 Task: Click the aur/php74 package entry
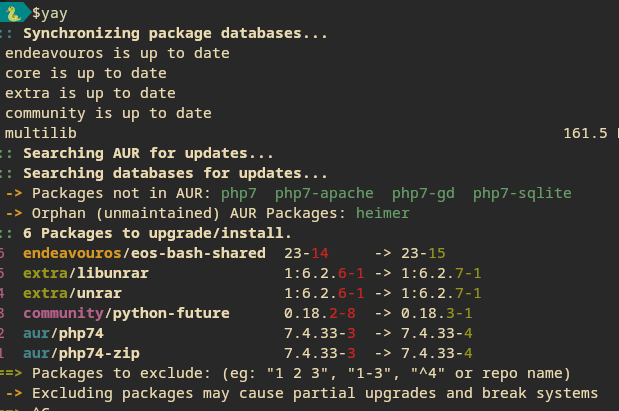click(x=64, y=333)
